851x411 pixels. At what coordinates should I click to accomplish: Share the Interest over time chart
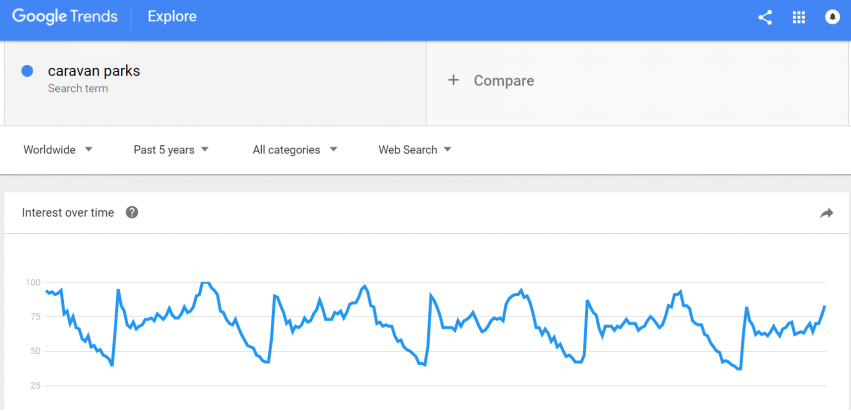click(826, 213)
